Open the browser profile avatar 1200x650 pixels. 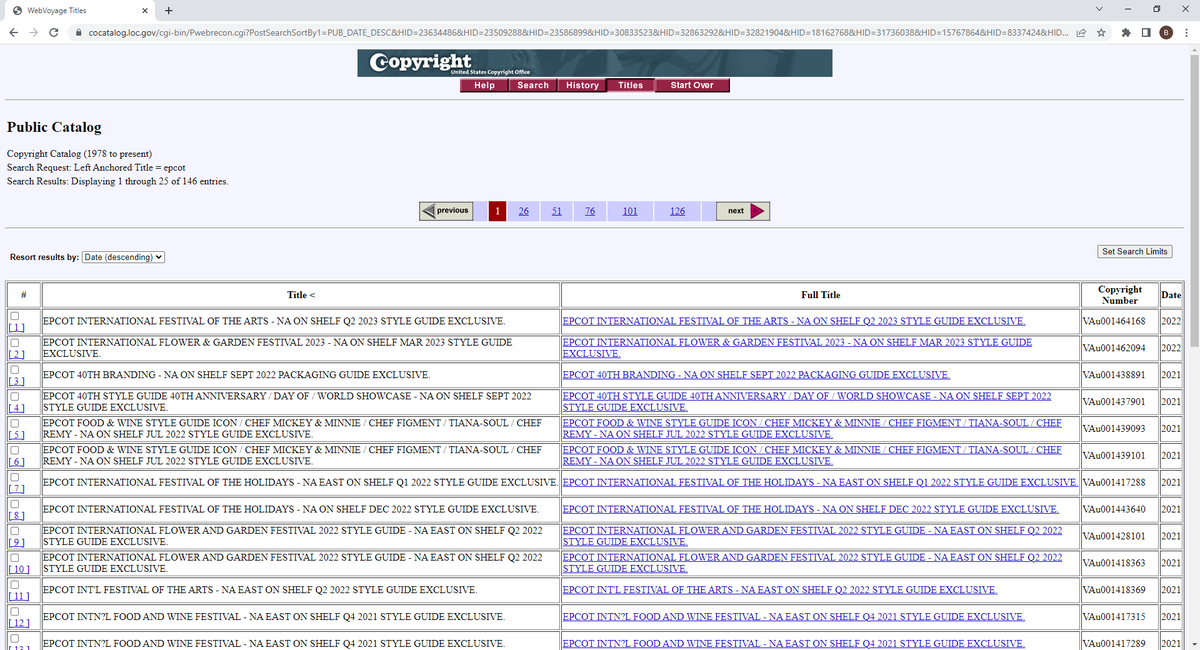pos(1166,33)
